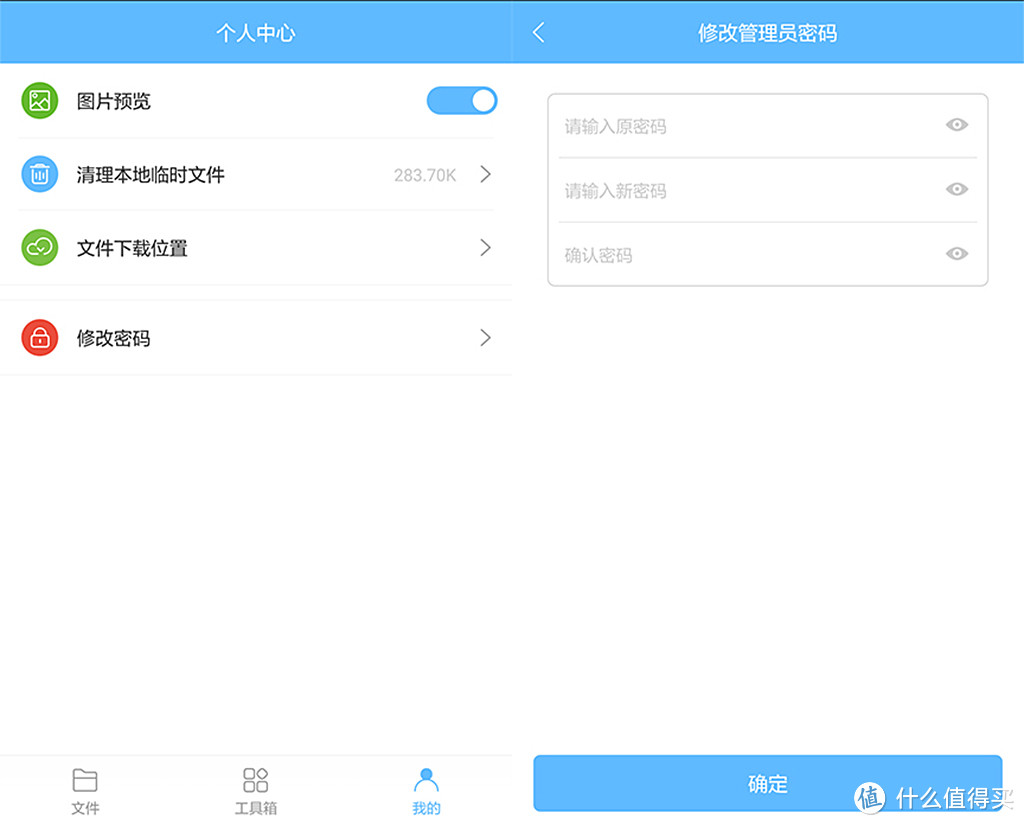Focus the 请输入新密码 field
1024x825 pixels.
pos(767,191)
